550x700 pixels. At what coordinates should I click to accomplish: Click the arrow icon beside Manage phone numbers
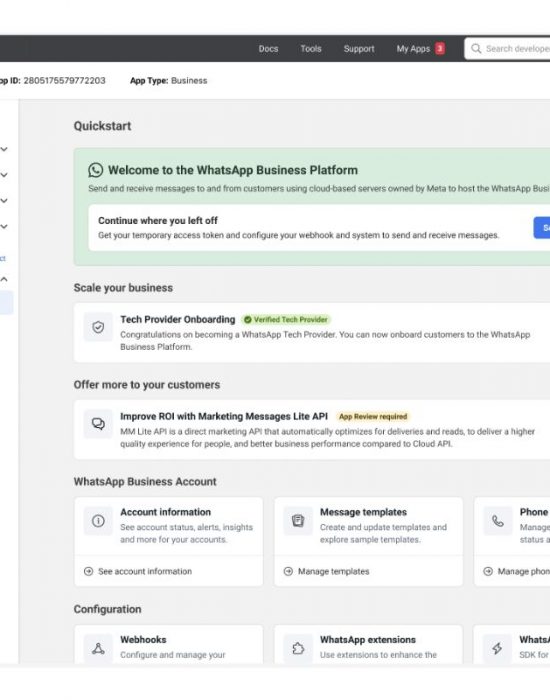click(488, 571)
